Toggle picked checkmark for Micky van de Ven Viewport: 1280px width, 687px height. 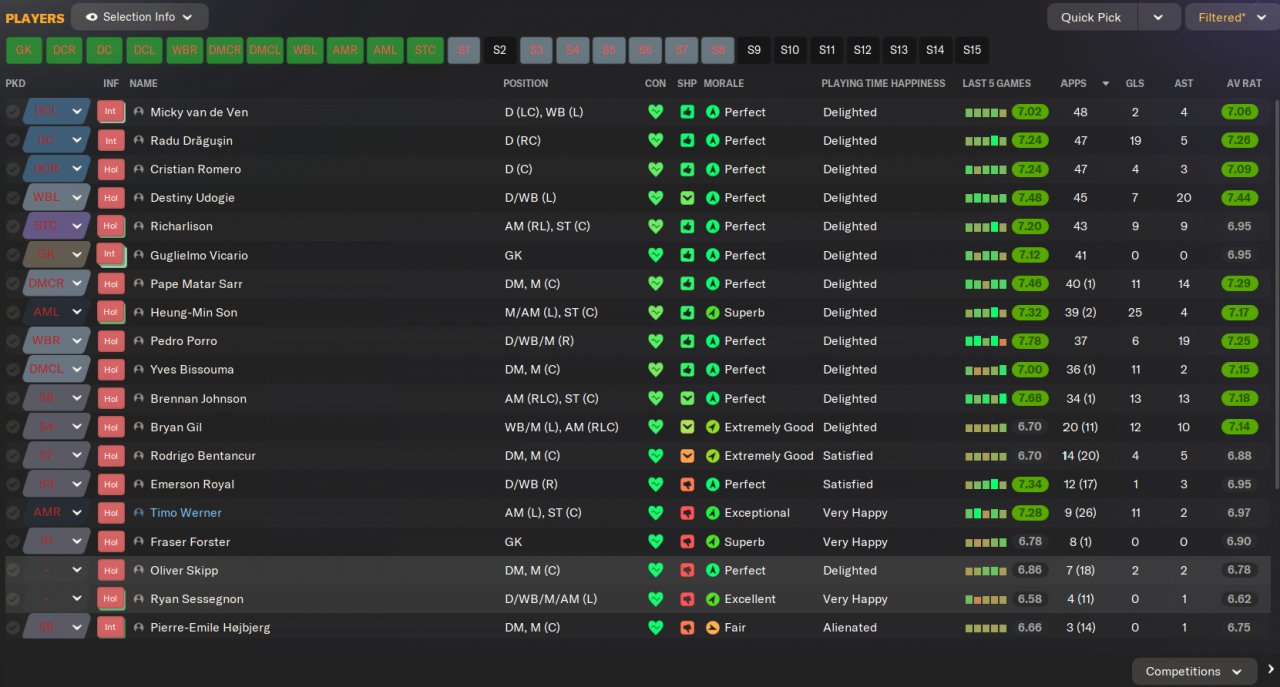pos(13,112)
